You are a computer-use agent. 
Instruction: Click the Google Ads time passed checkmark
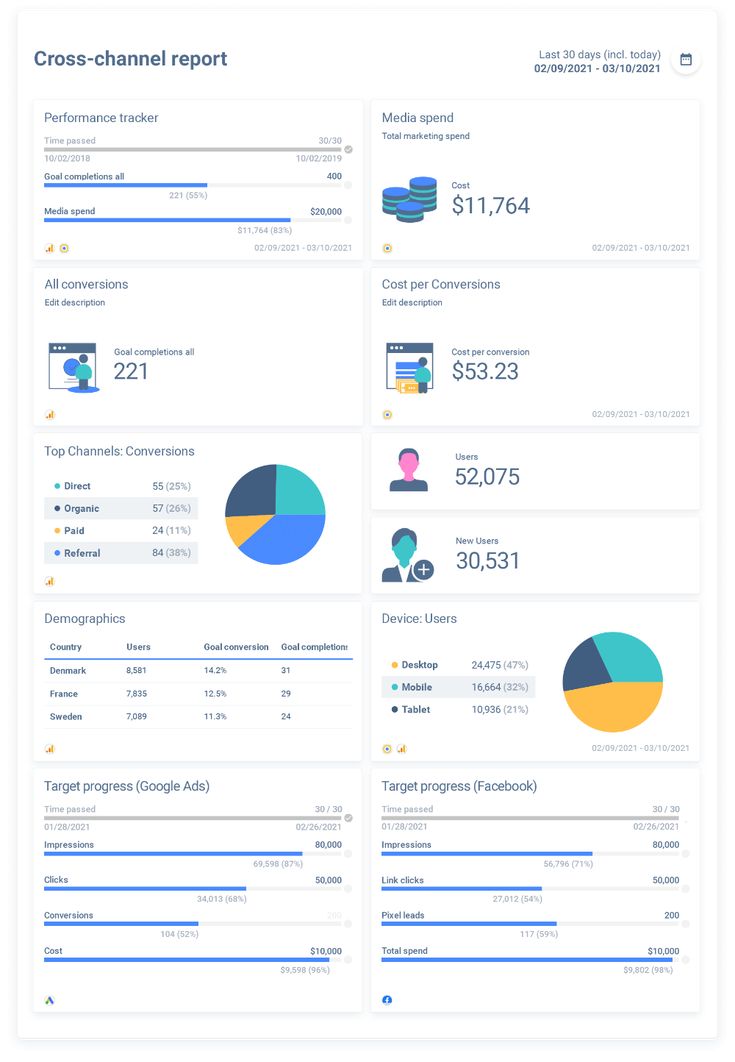pos(348,817)
